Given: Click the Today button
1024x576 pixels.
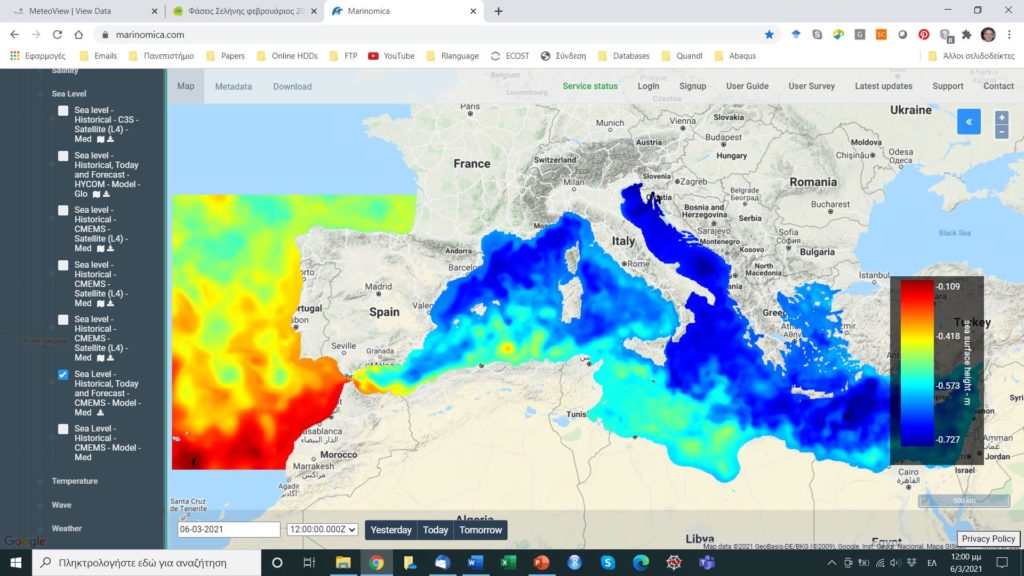Looking at the screenshot, I should click(x=436, y=530).
